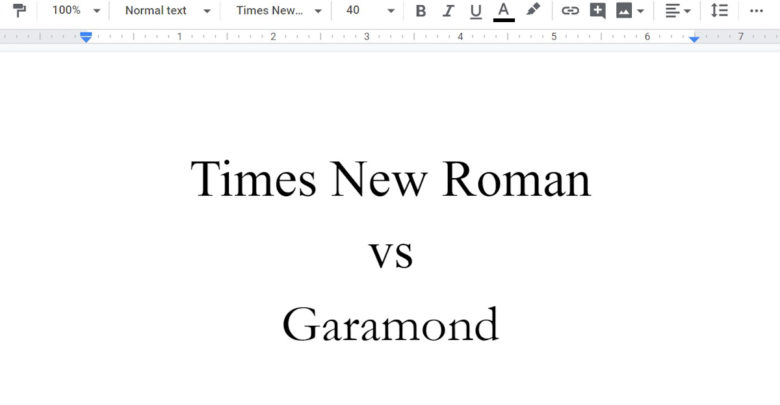Open the text alignment dropdown
This screenshot has width=780, height=405.
click(x=678, y=10)
